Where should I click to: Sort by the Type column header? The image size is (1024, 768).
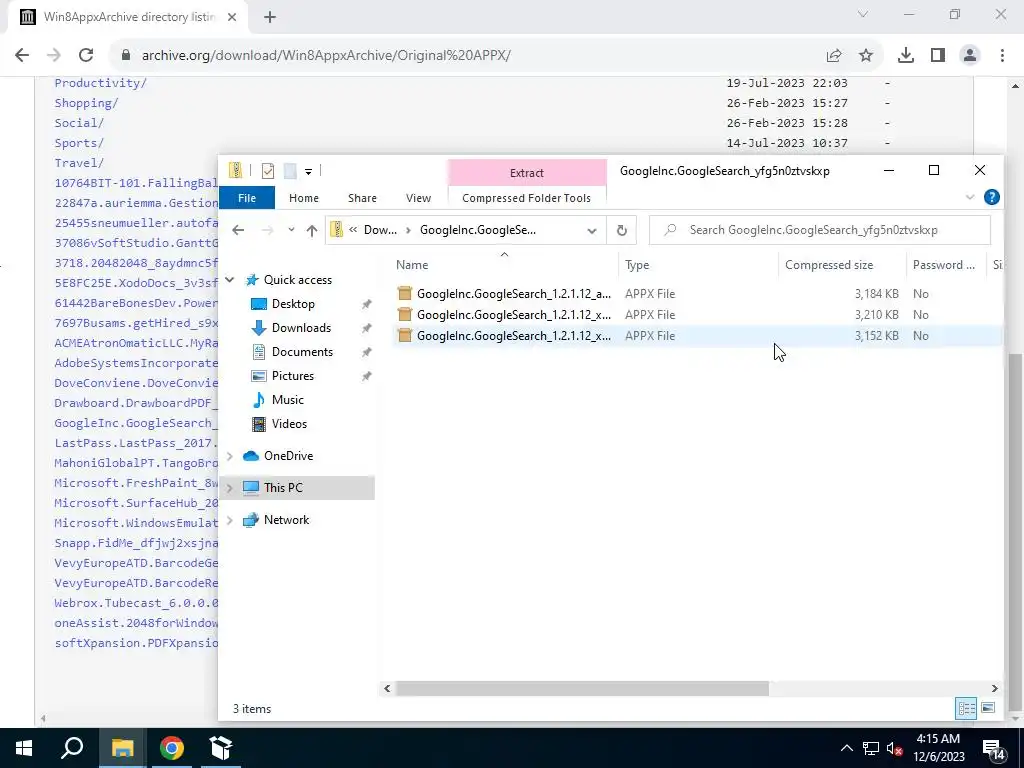click(637, 265)
